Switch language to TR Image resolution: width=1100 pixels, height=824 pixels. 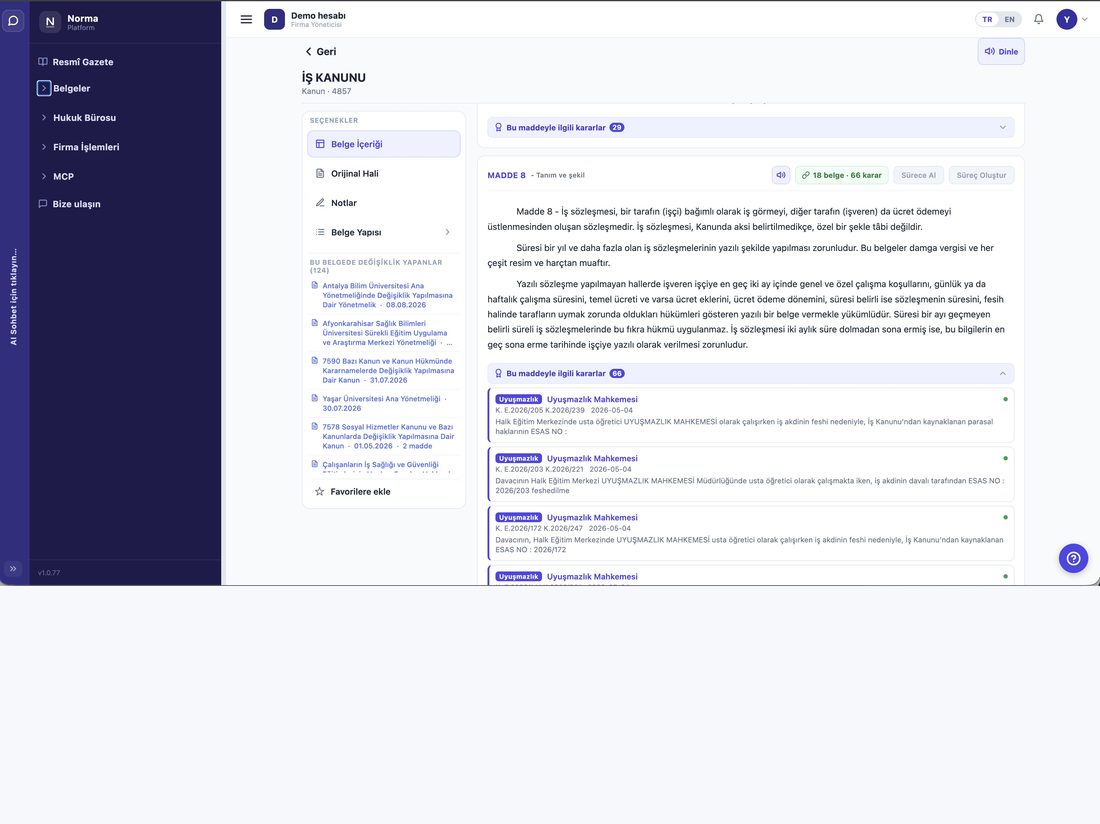(987, 20)
